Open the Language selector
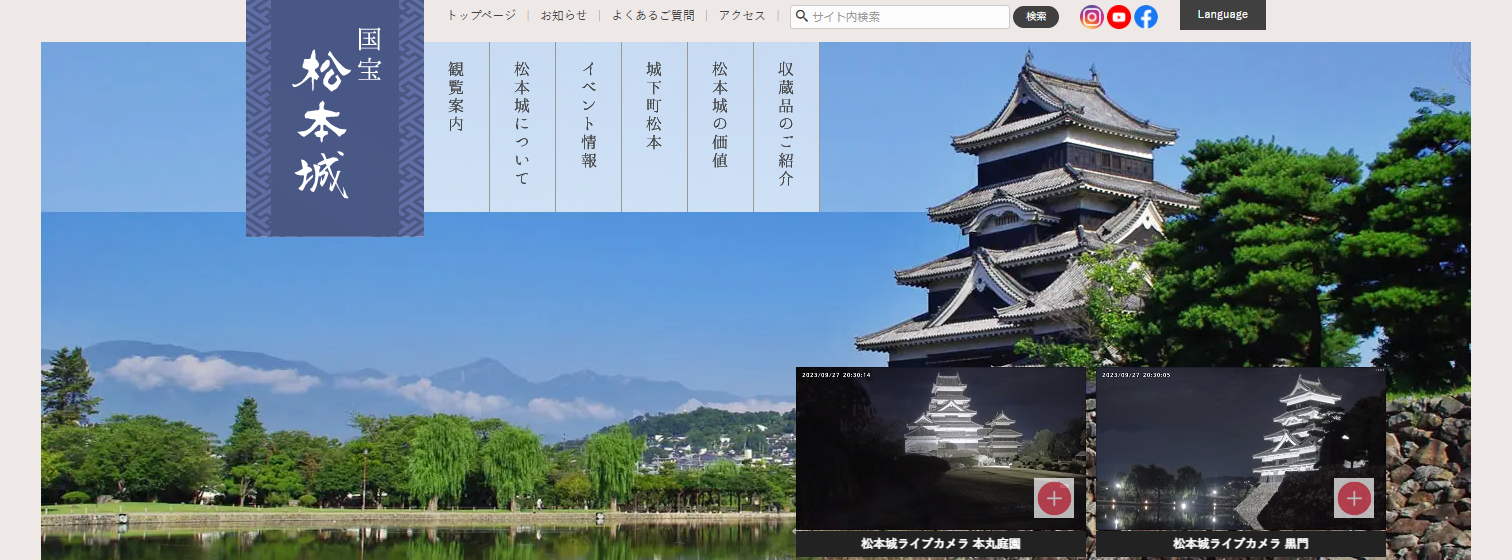This screenshot has height=560, width=1512. coord(1222,15)
